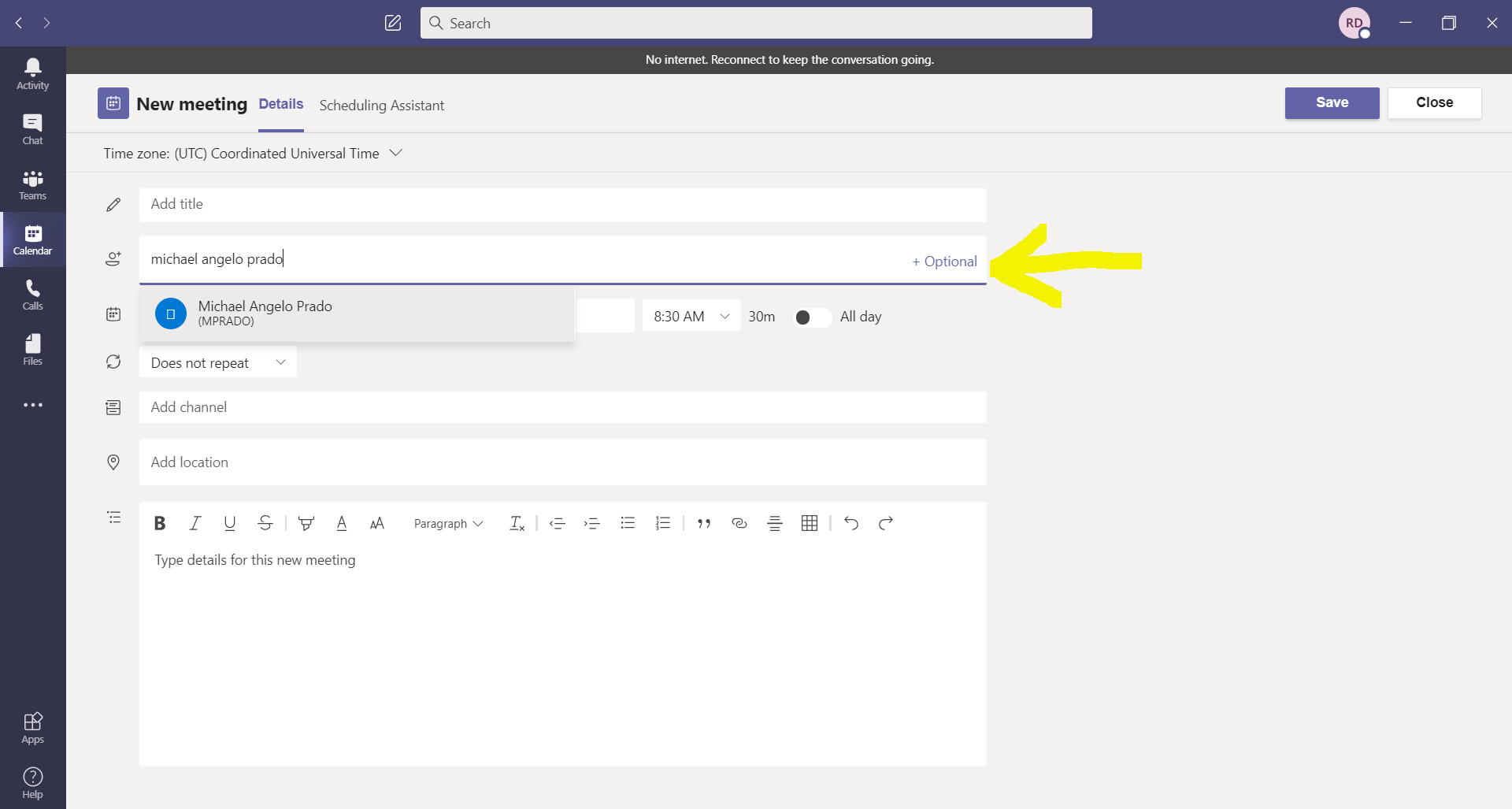This screenshot has width=1512, height=809.
Task: Apply italic formatting
Action: point(195,523)
